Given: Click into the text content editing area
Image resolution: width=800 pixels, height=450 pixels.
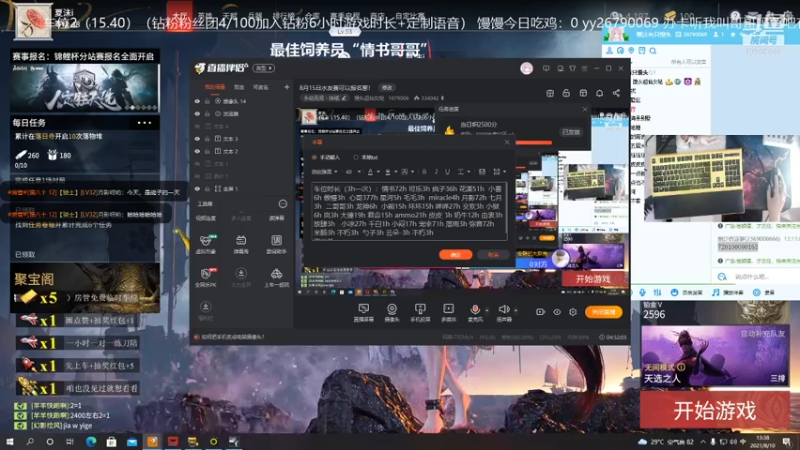Looking at the screenshot, I should coord(409,211).
